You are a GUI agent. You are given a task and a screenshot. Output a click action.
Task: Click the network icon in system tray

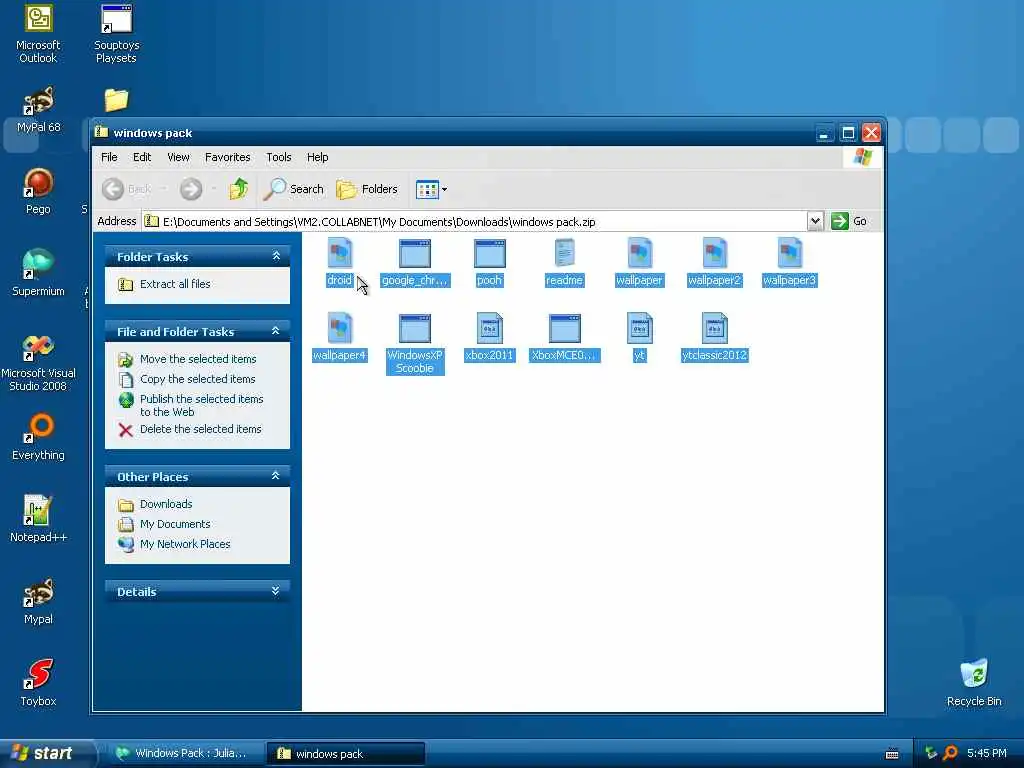click(x=931, y=753)
